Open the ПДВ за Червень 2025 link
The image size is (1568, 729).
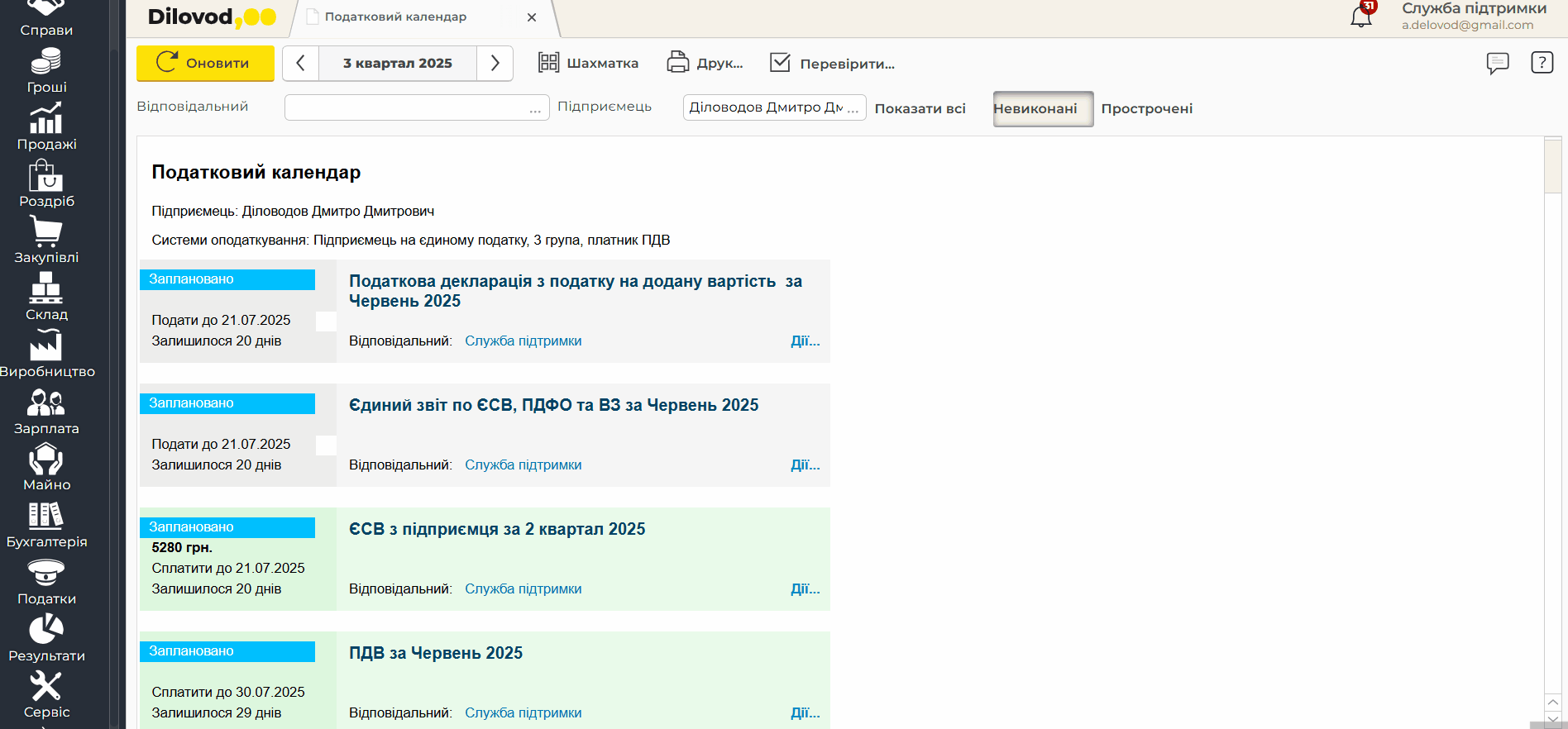(x=436, y=653)
